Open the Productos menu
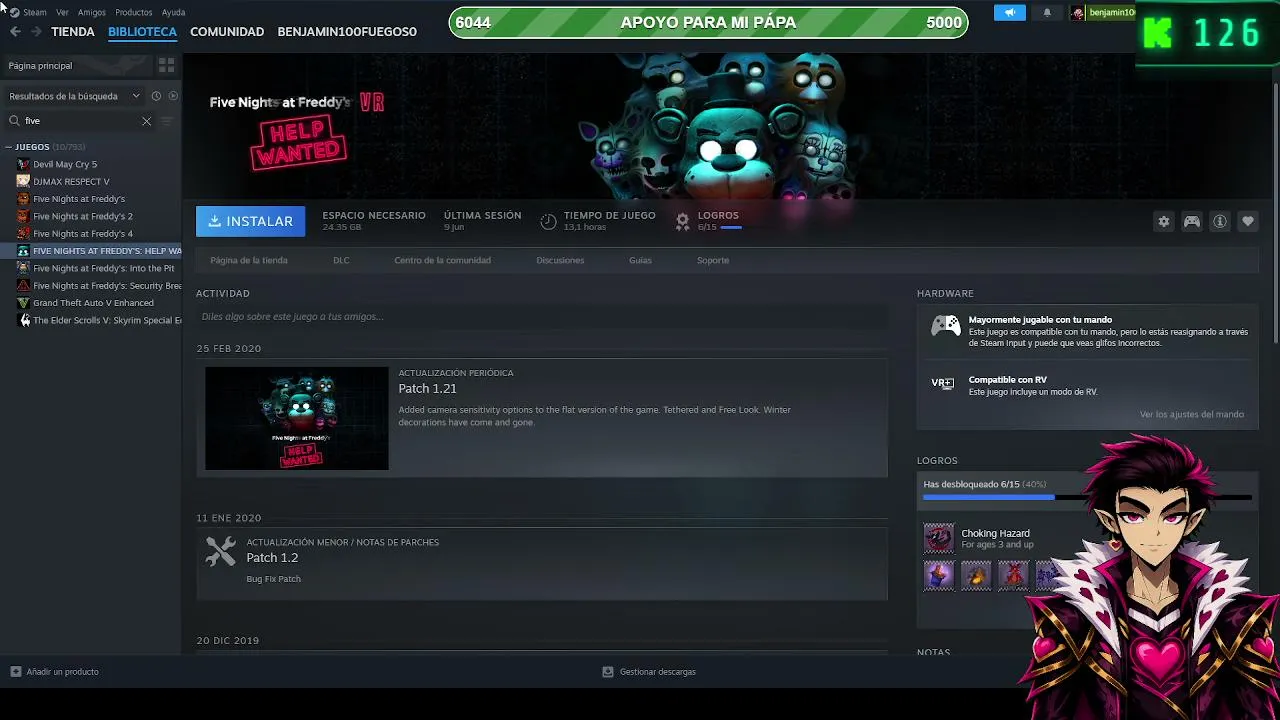 (134, 12)
